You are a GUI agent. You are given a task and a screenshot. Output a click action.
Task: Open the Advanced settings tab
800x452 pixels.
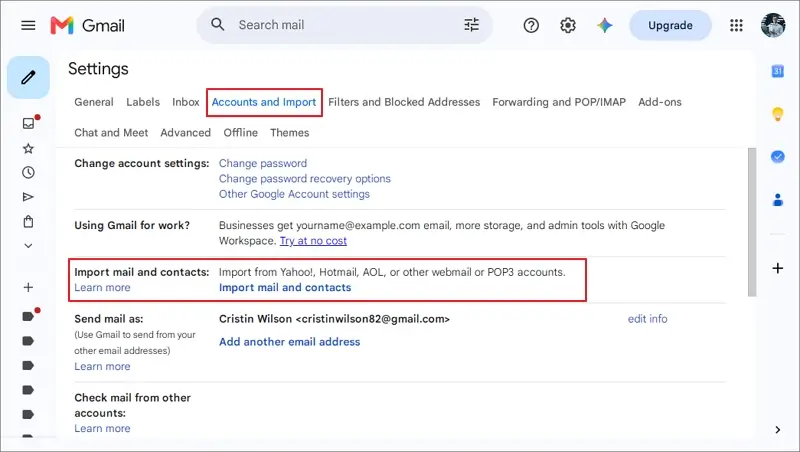point(186,133)
